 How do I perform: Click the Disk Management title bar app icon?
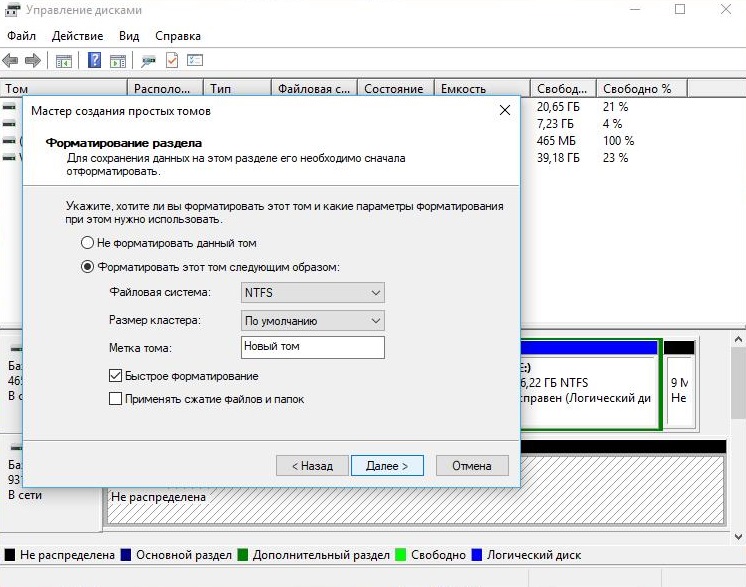tap(12, 9)
